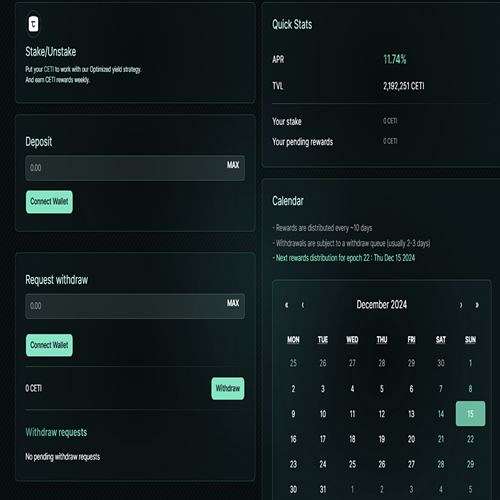This screenshot has width=500, height=500.
Task: Click MAX in the Deposit field
Action: pyautogui.click(x=233, y=165)
